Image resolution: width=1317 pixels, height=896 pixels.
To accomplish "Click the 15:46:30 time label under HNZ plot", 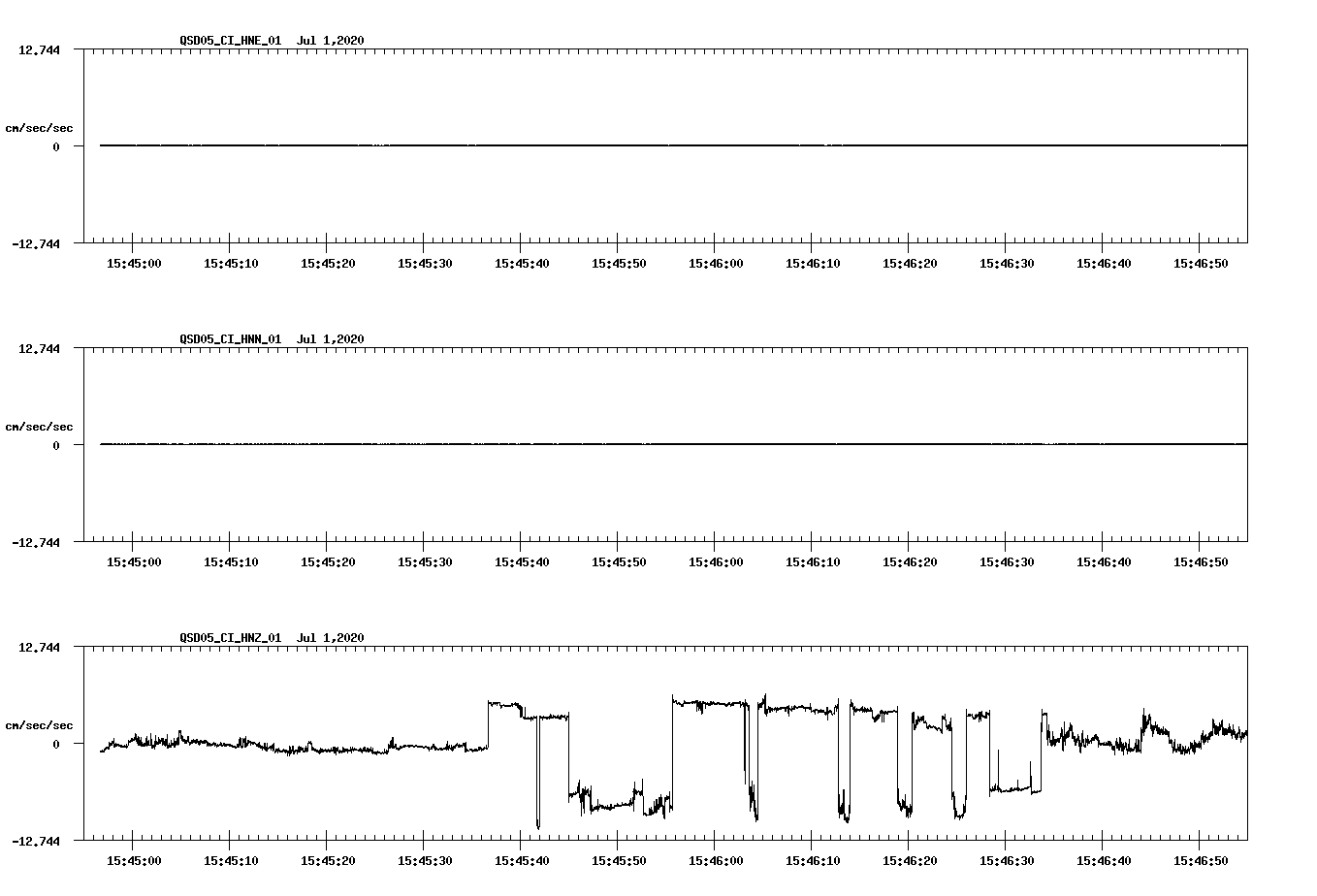I will (x=1007, y=861).
